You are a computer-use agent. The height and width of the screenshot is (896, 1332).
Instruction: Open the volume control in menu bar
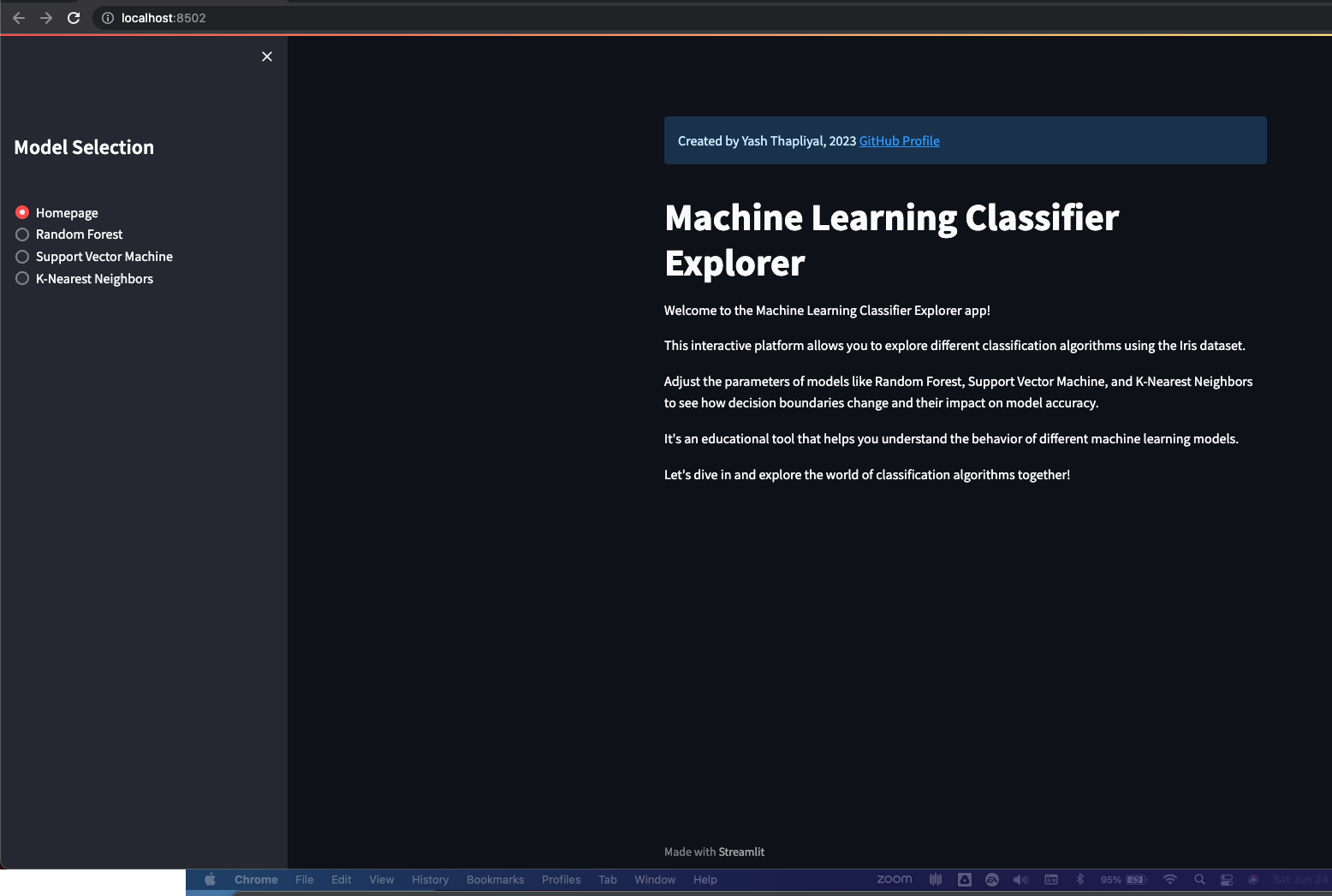(x=1020, y=880)
